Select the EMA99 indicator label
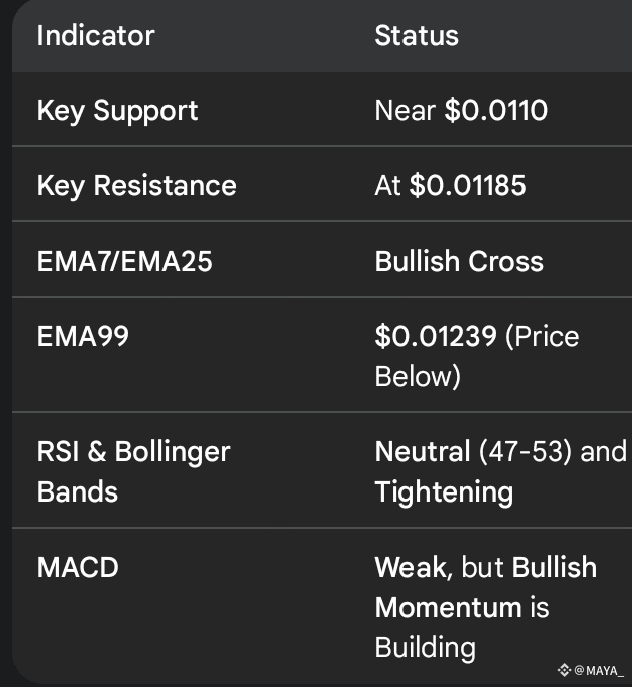This screenshot has width=632, height=687. tap(82, 336)
